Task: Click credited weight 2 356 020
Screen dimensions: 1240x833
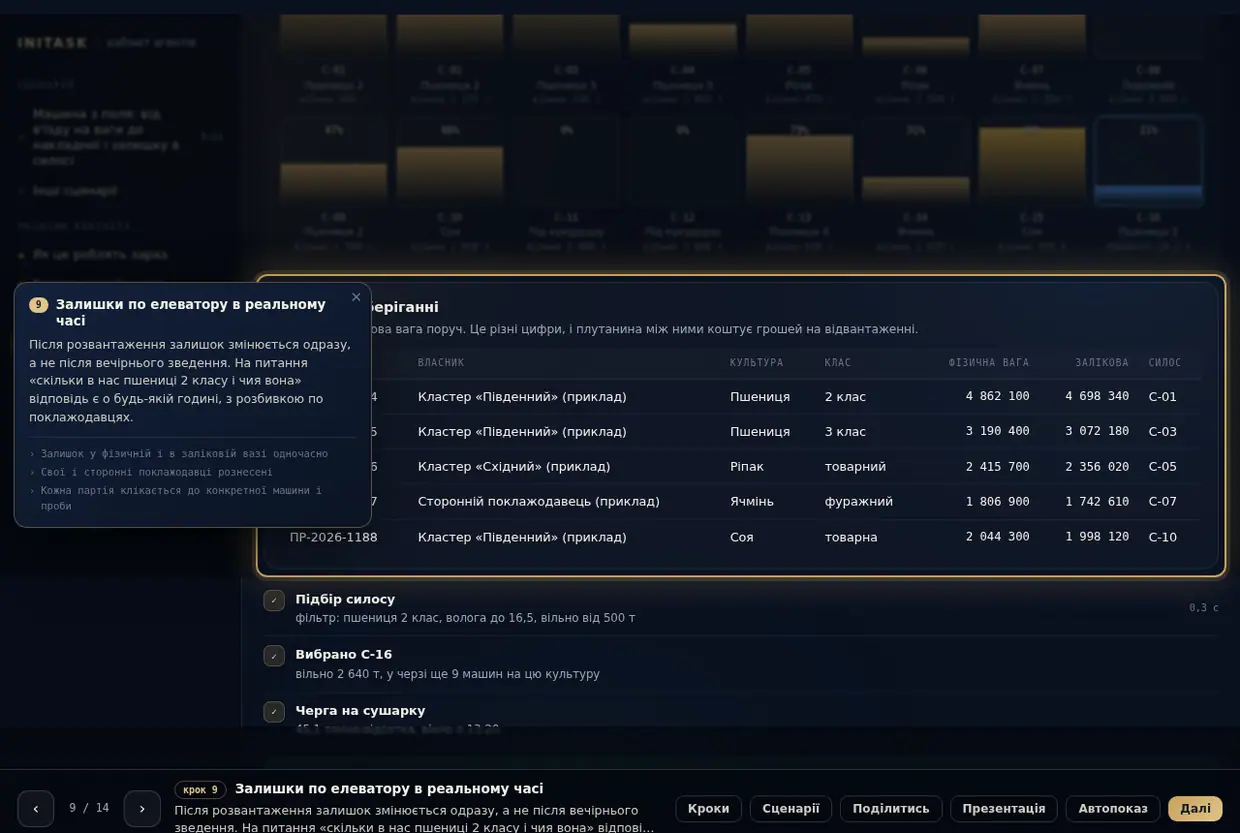Action: pos(1097,467)
